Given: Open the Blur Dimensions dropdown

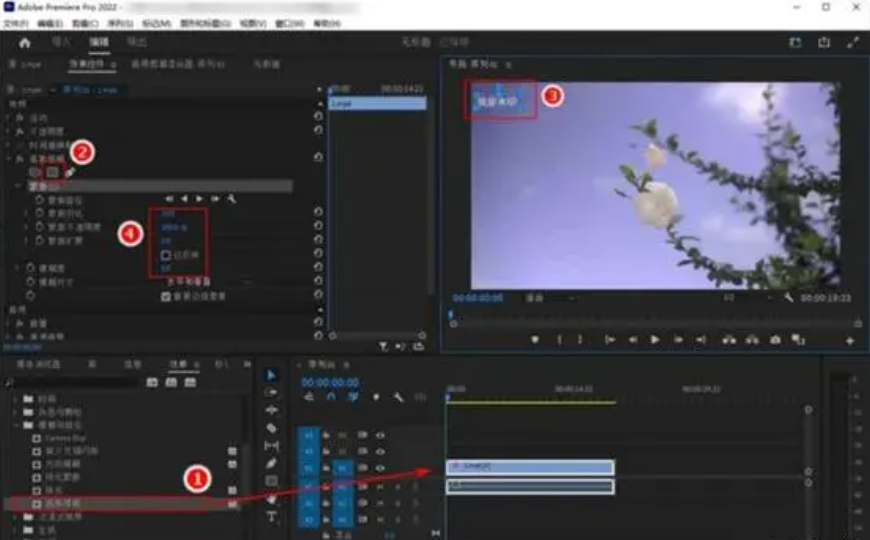Looking at the screenshot, I should (210, 282).
